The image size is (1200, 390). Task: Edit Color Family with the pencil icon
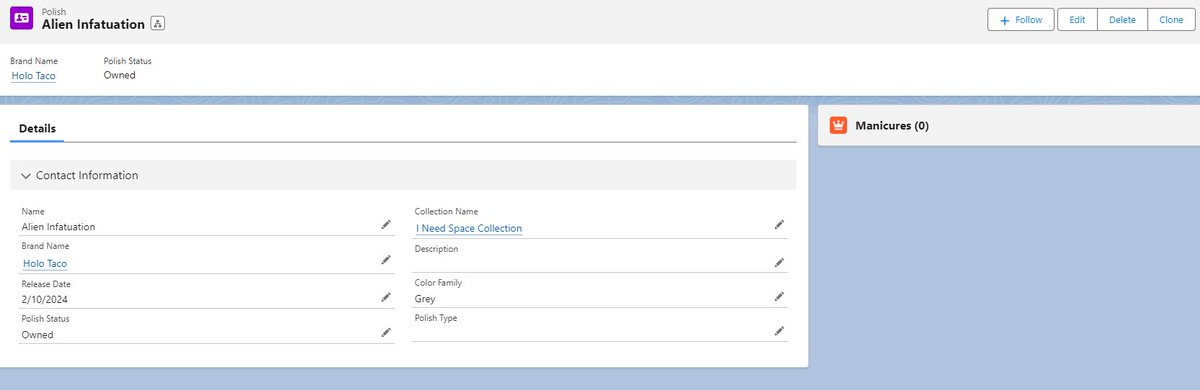click(779, 297)
